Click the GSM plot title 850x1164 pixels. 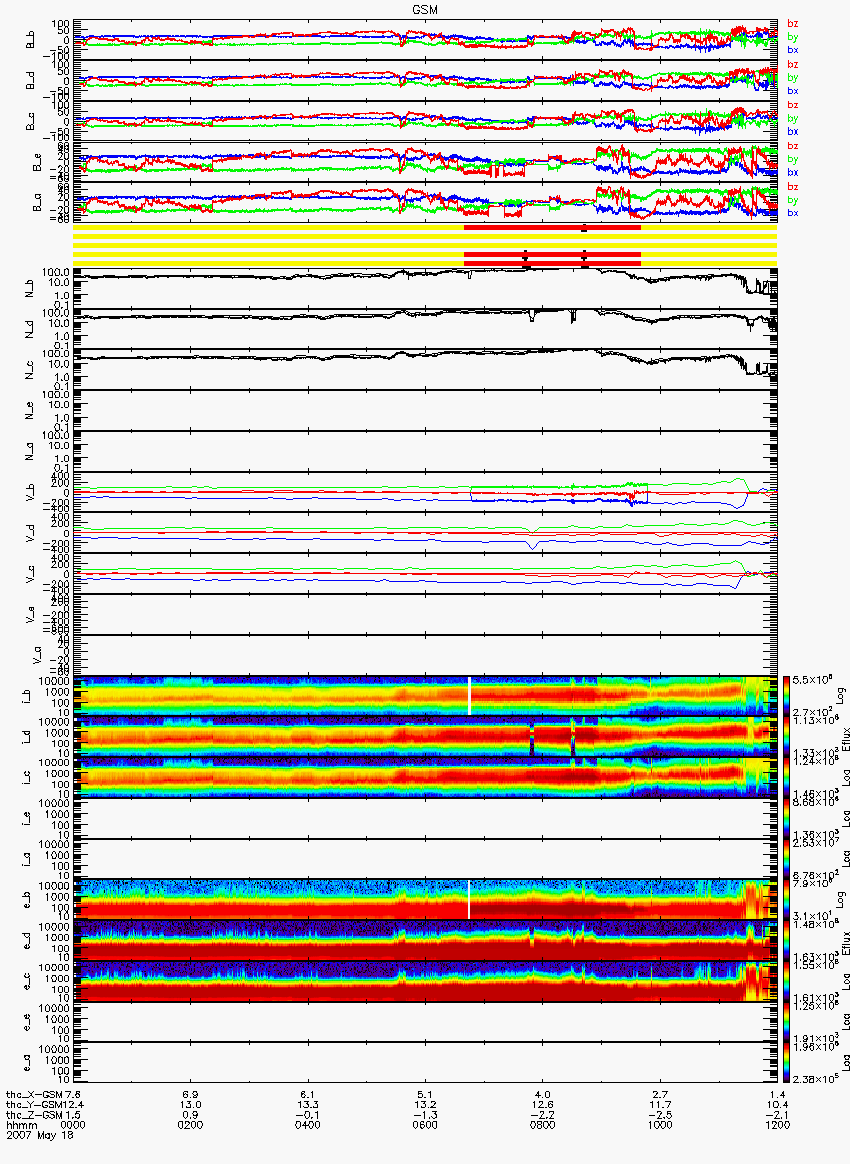pyautogui.click(x=425, y=10)
